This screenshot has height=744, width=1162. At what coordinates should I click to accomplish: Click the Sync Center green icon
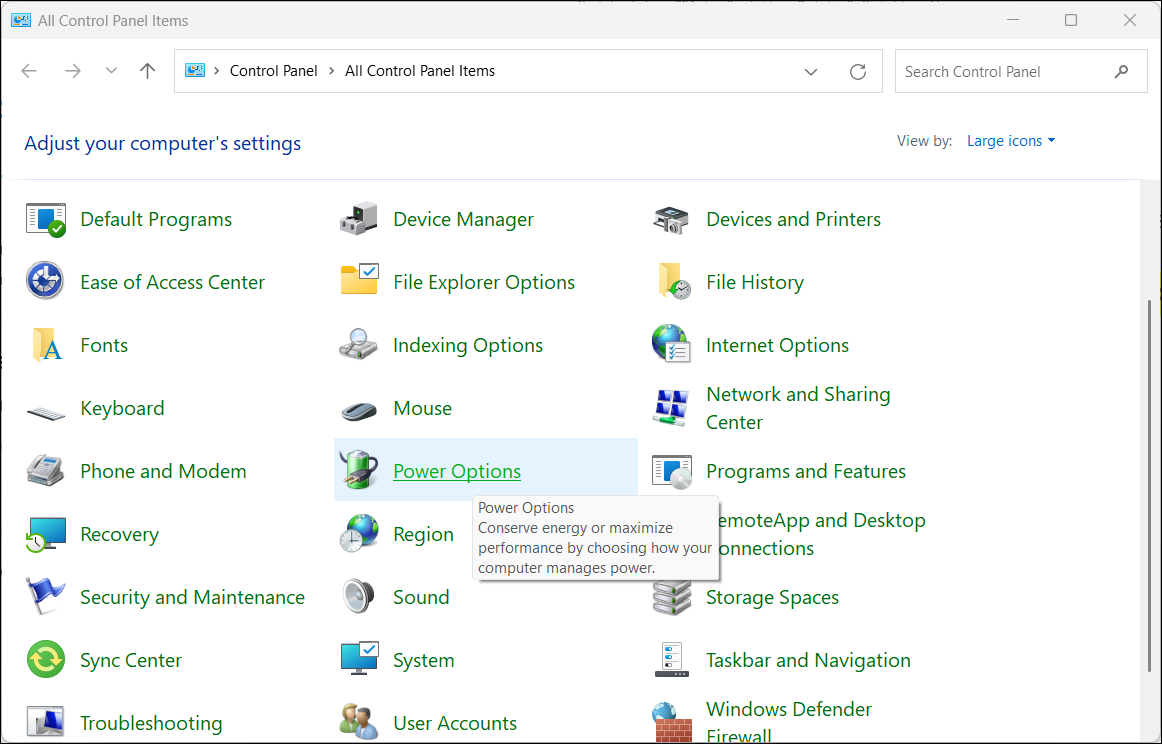pos(45,660)
